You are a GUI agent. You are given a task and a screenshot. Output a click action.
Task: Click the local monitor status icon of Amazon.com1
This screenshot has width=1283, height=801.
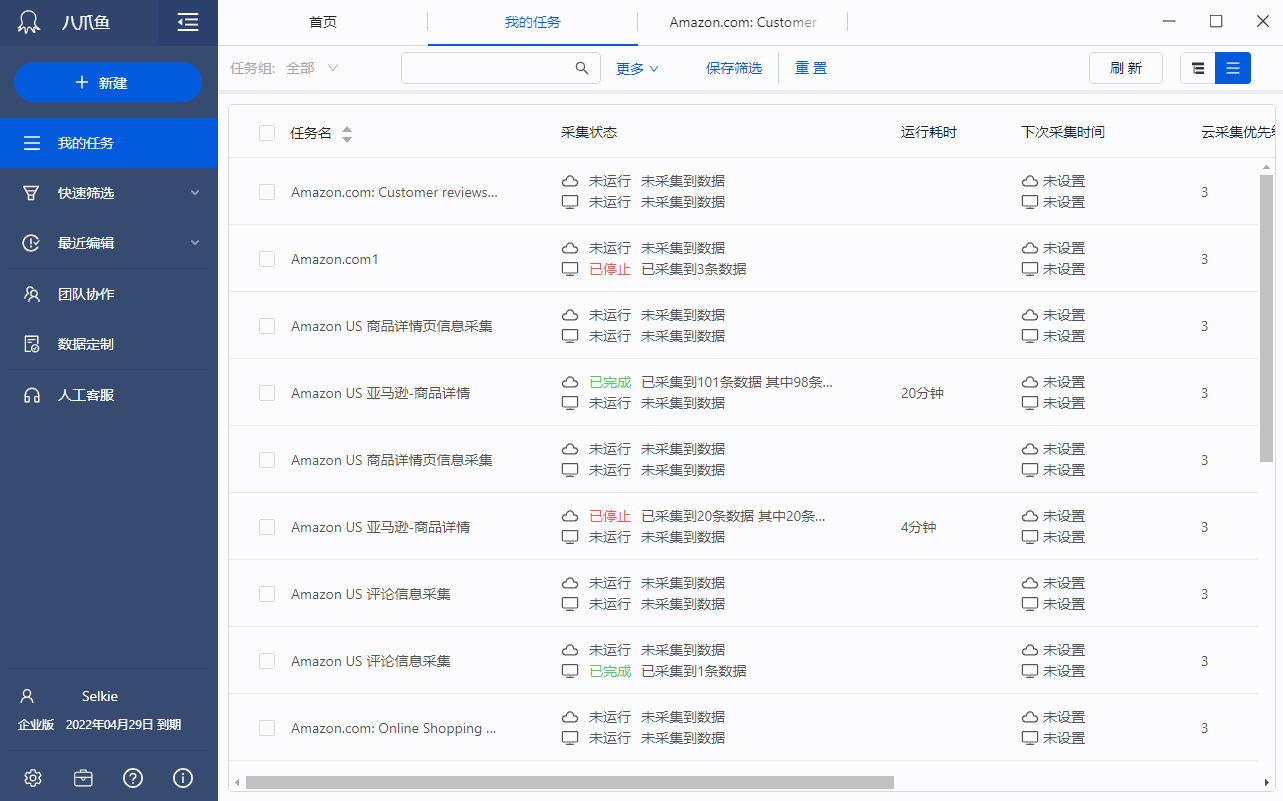[x=570, y=269]
